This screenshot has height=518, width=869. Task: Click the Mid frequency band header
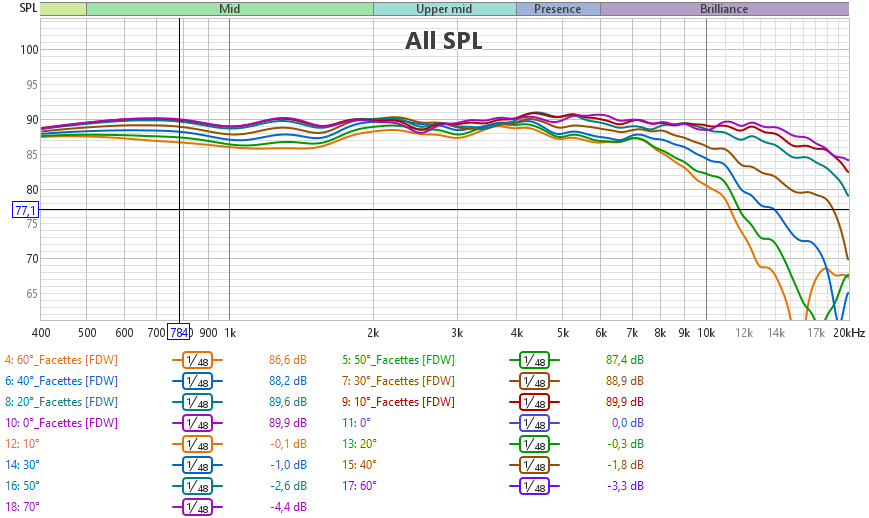pos(229,9)
